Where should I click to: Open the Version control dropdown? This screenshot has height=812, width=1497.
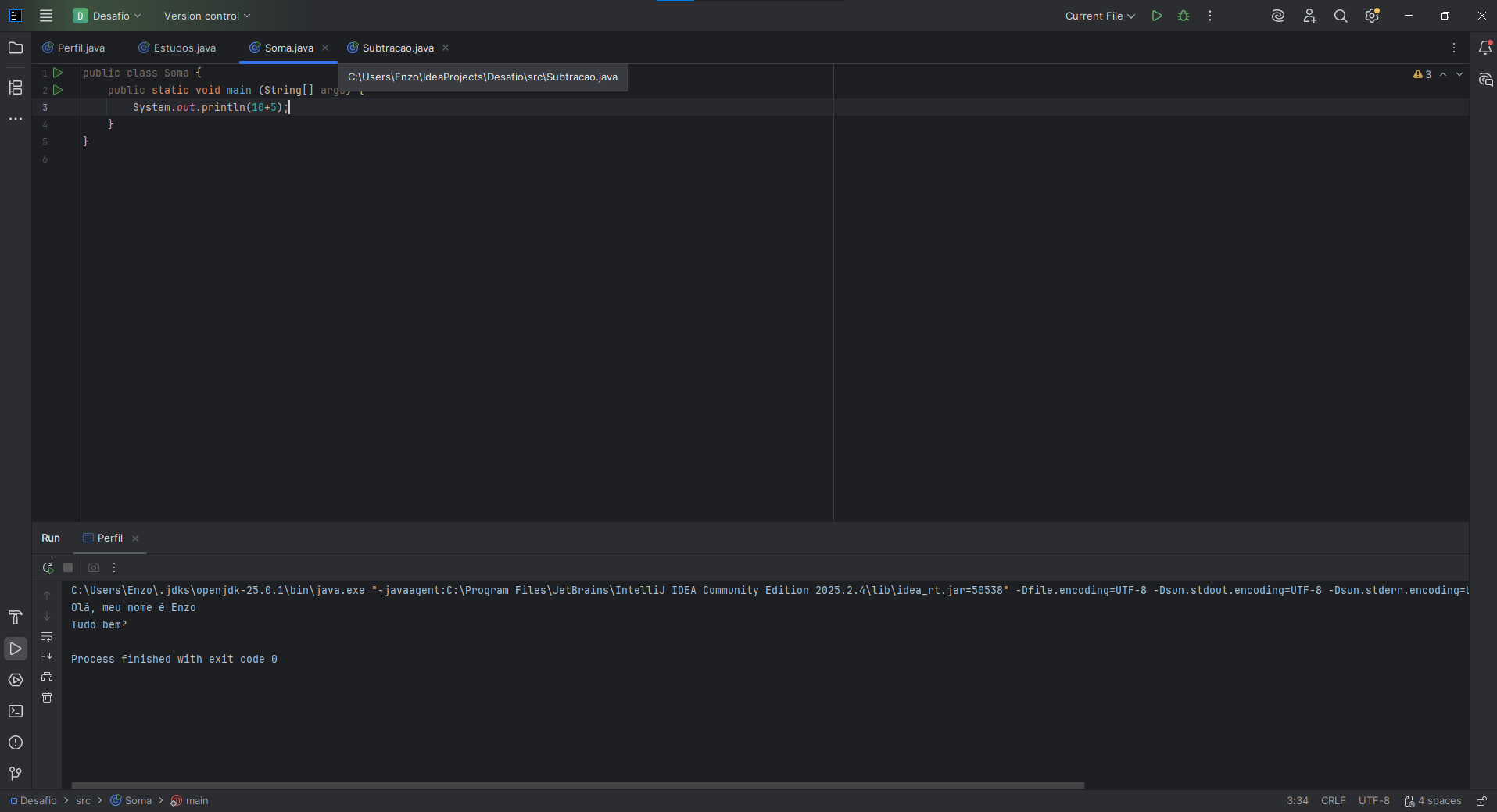pos(207,16)
